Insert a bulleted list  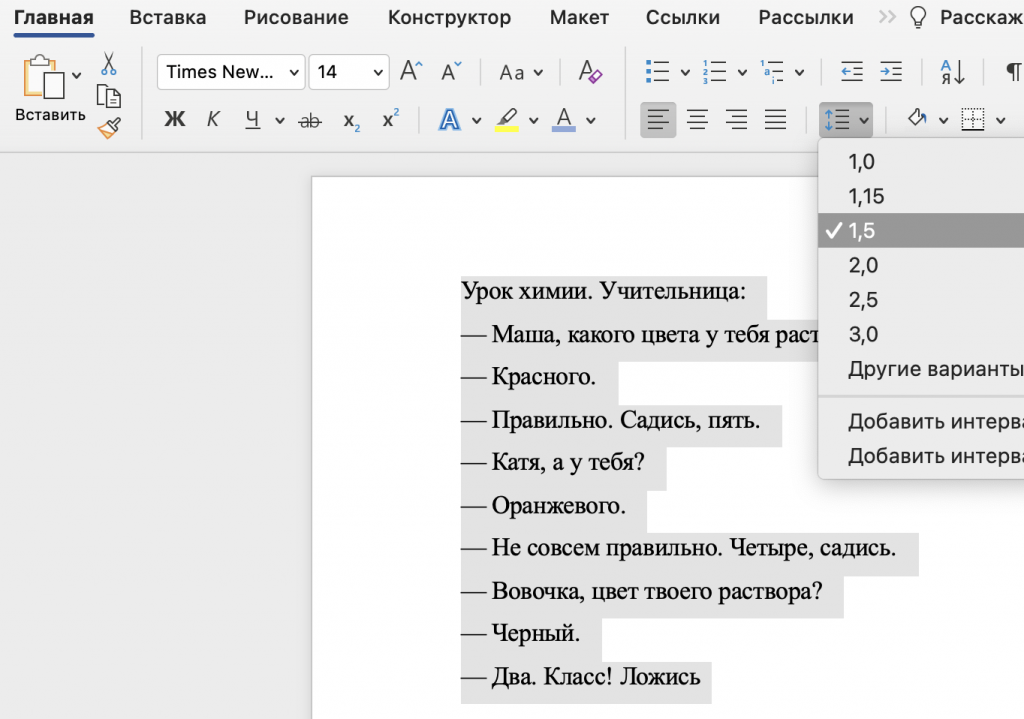[x=657, y=71]
